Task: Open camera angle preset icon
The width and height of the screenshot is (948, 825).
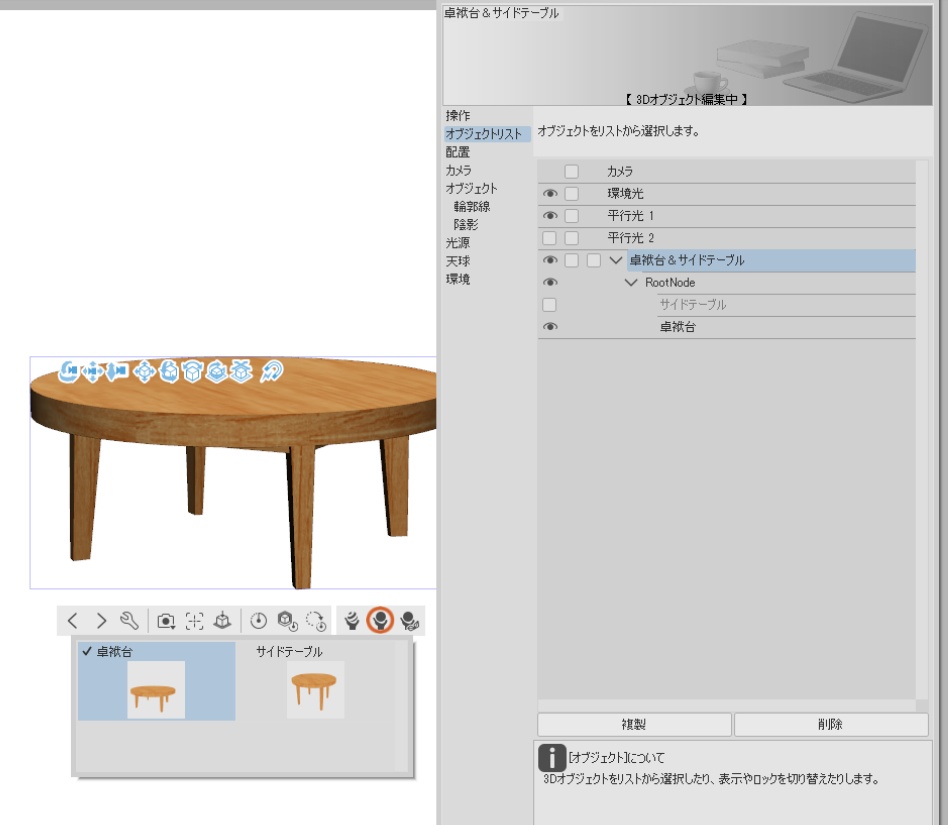Action: pyautogui.click(x=166, y=621)
